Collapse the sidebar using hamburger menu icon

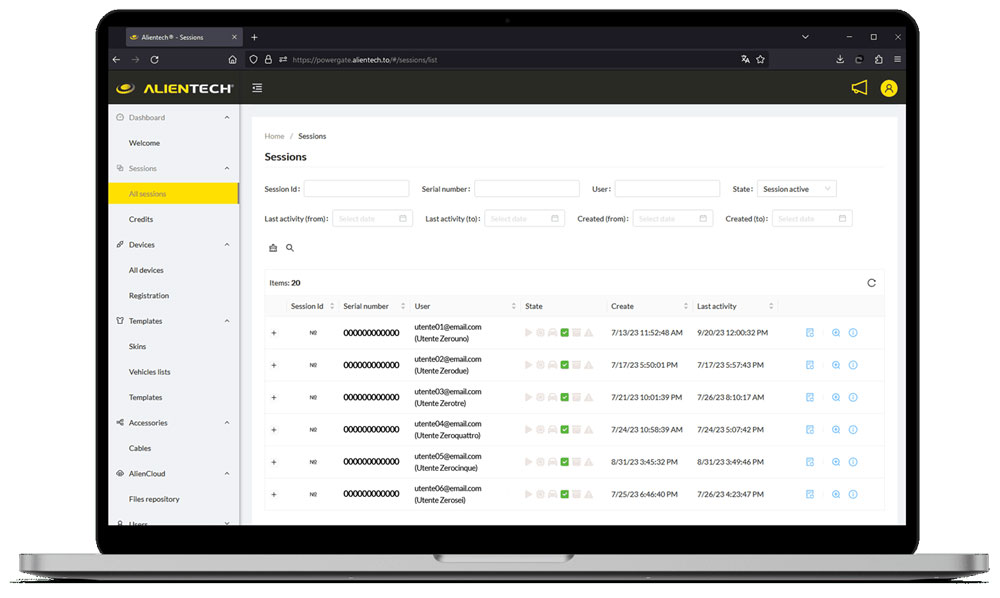257,88
